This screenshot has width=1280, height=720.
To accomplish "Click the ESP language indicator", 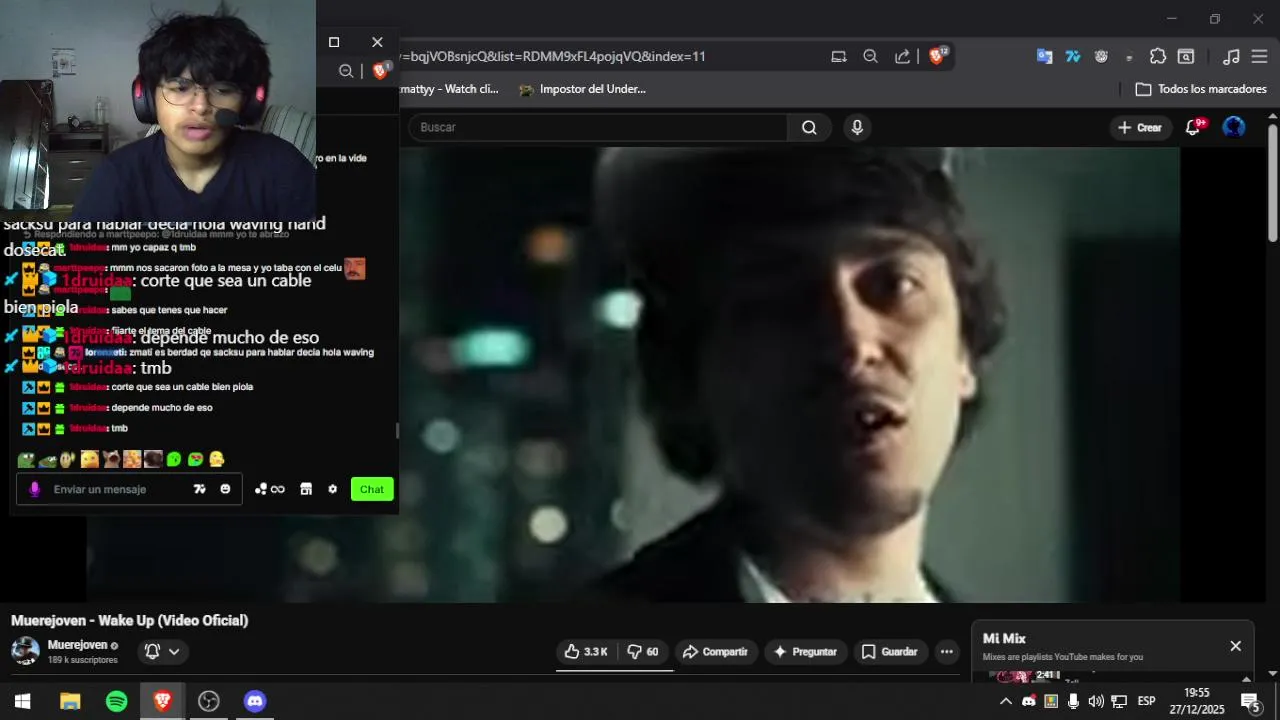I will (1146, 701).
